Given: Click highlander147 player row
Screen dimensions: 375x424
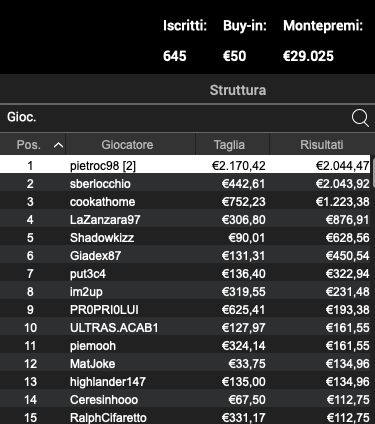Looking at the screenshot, I should click(185, 381).
